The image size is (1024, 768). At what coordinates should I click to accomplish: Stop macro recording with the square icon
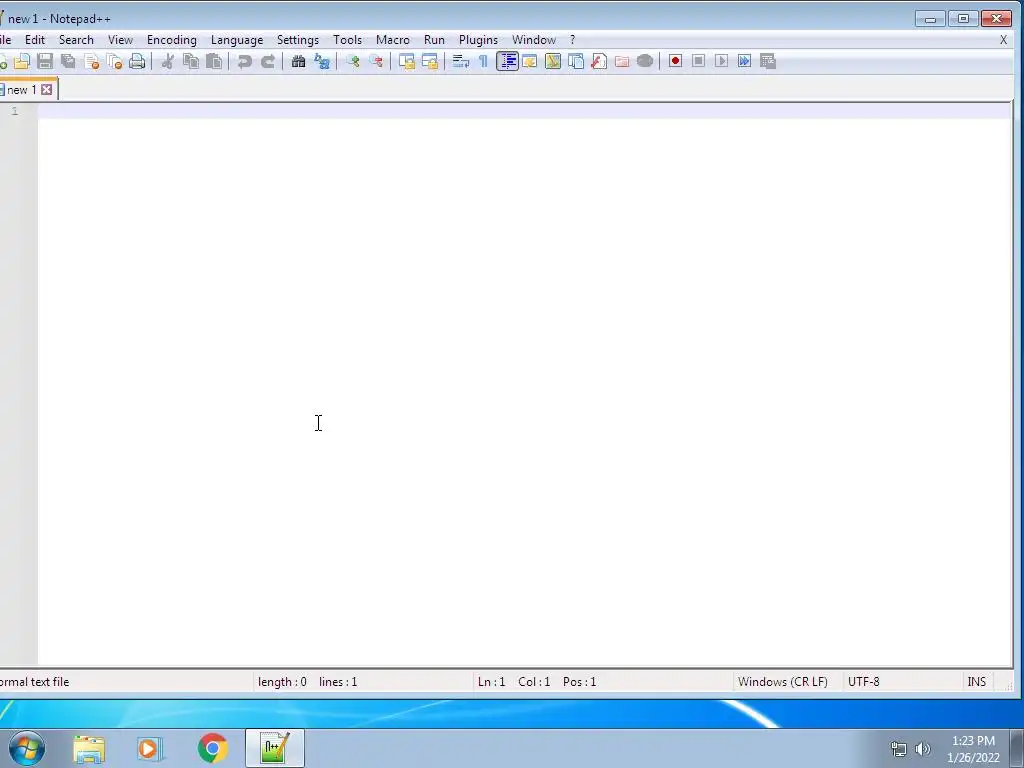pos(698,61)
